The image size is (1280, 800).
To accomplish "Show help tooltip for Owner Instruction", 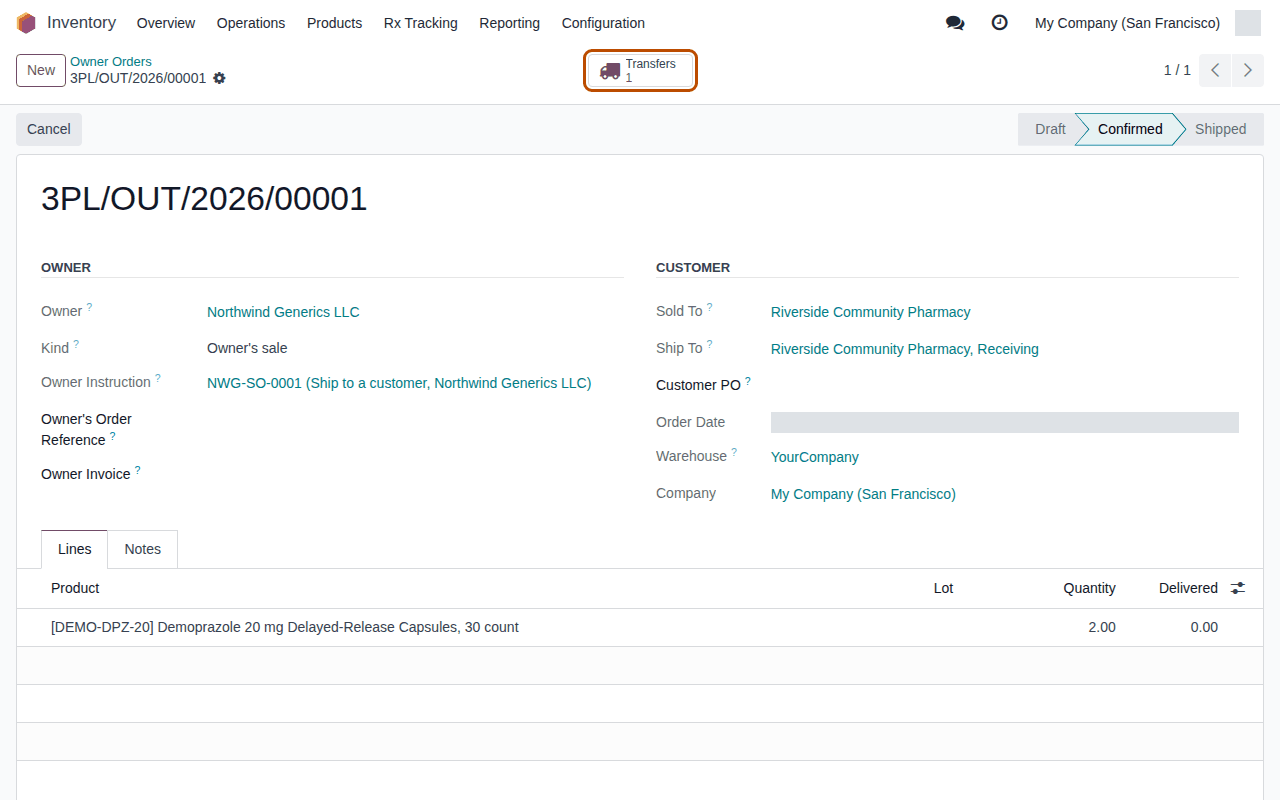I will [158, 378].
